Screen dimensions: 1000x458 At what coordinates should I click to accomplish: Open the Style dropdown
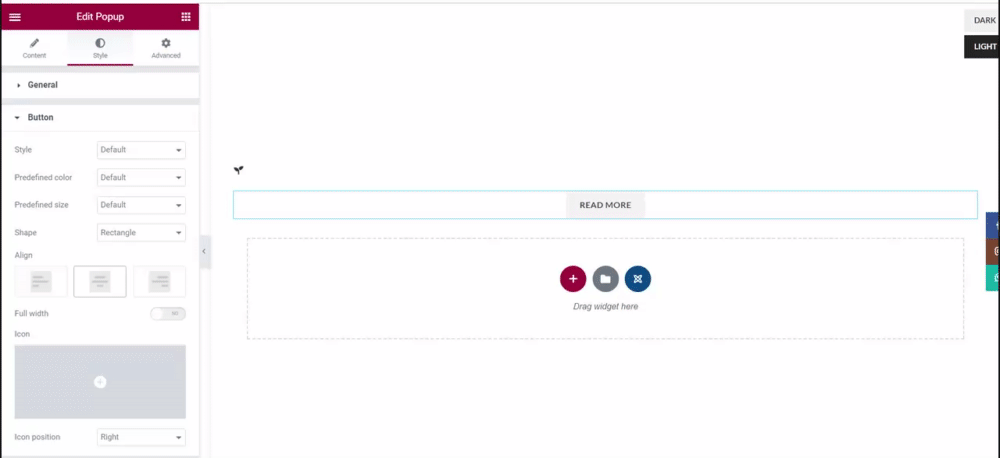141,150
